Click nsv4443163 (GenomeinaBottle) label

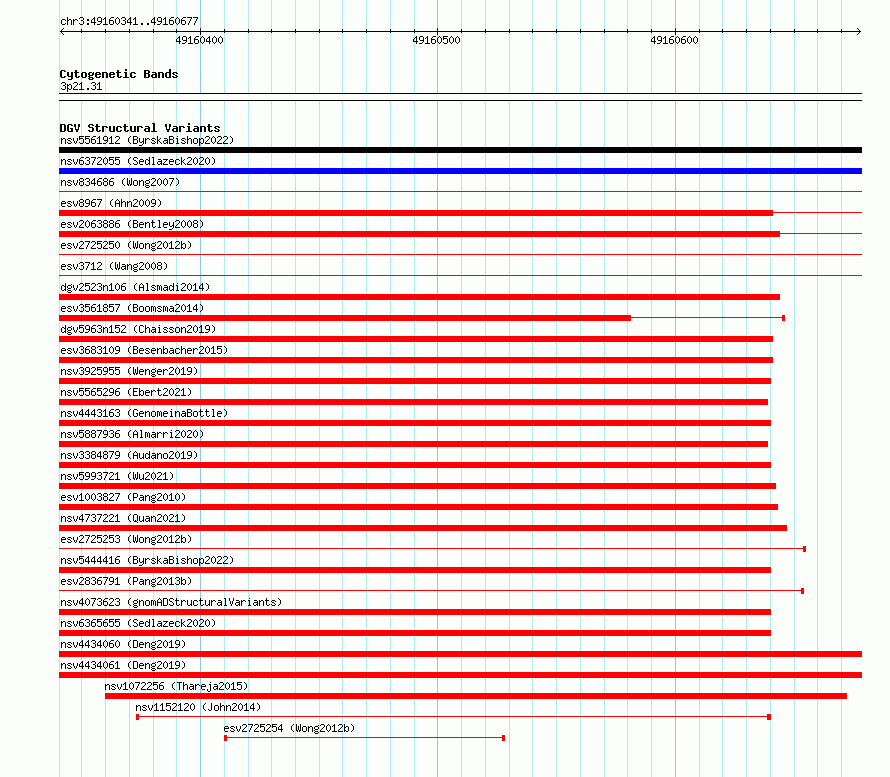[x=144, y=413]
